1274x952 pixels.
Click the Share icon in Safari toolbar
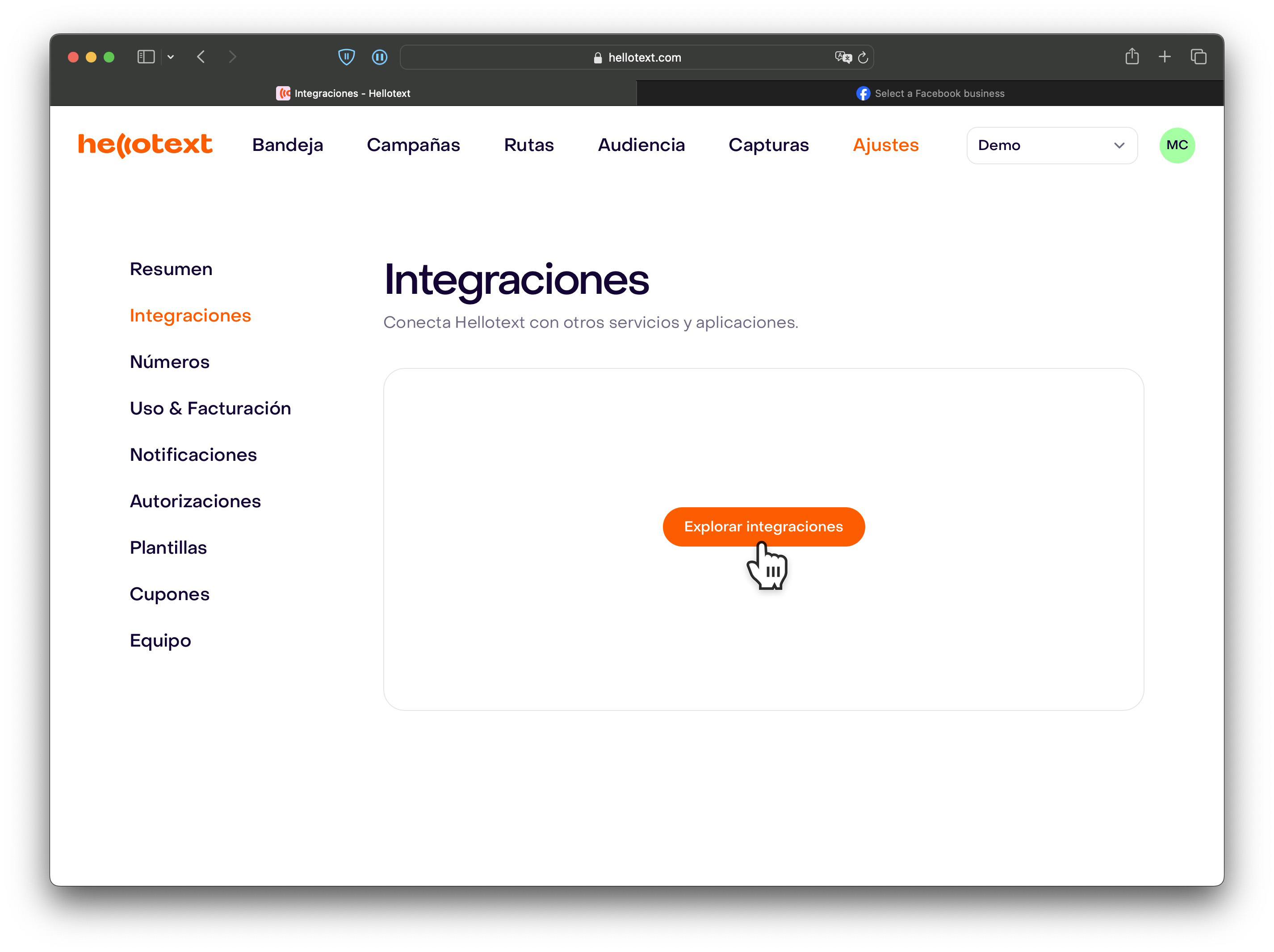pos(1132,56)
